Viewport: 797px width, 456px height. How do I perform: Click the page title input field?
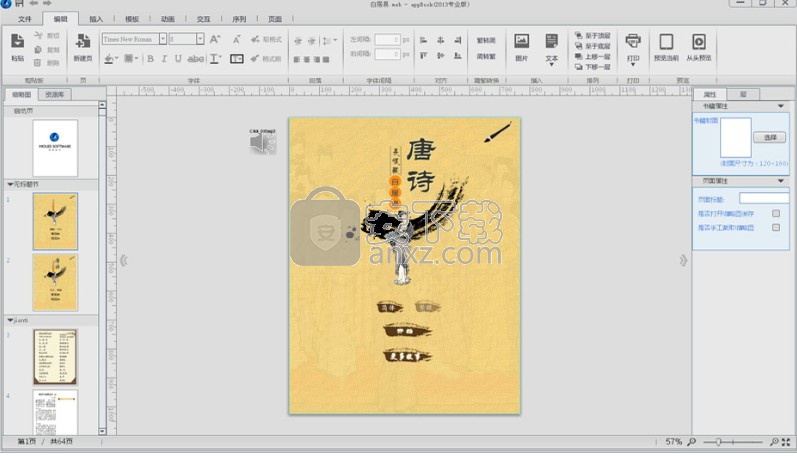click(x=764, y=199)
